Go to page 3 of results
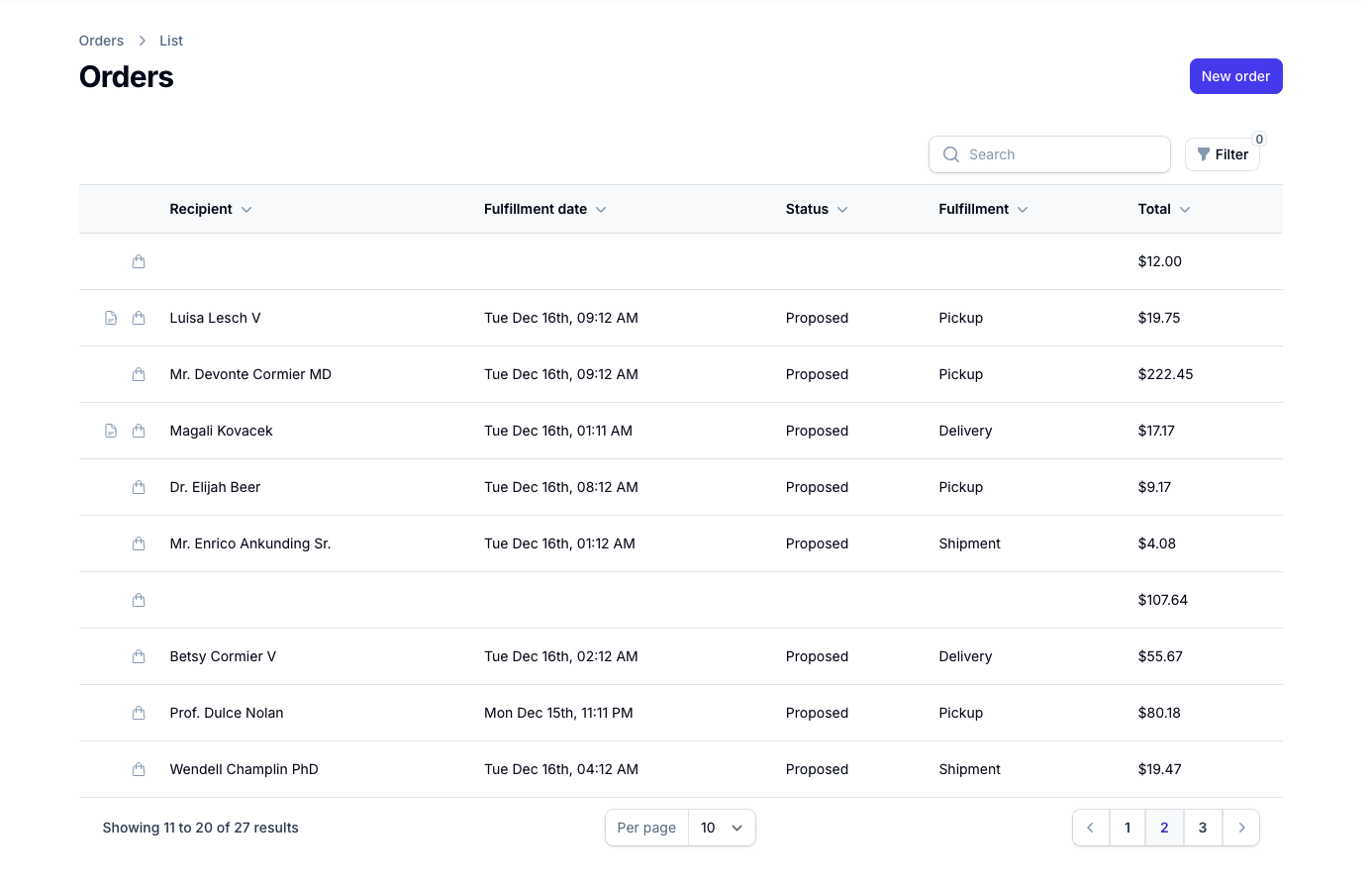Screen dimensions: 1372x884 pyautogui.click(x=1202, y=828)
